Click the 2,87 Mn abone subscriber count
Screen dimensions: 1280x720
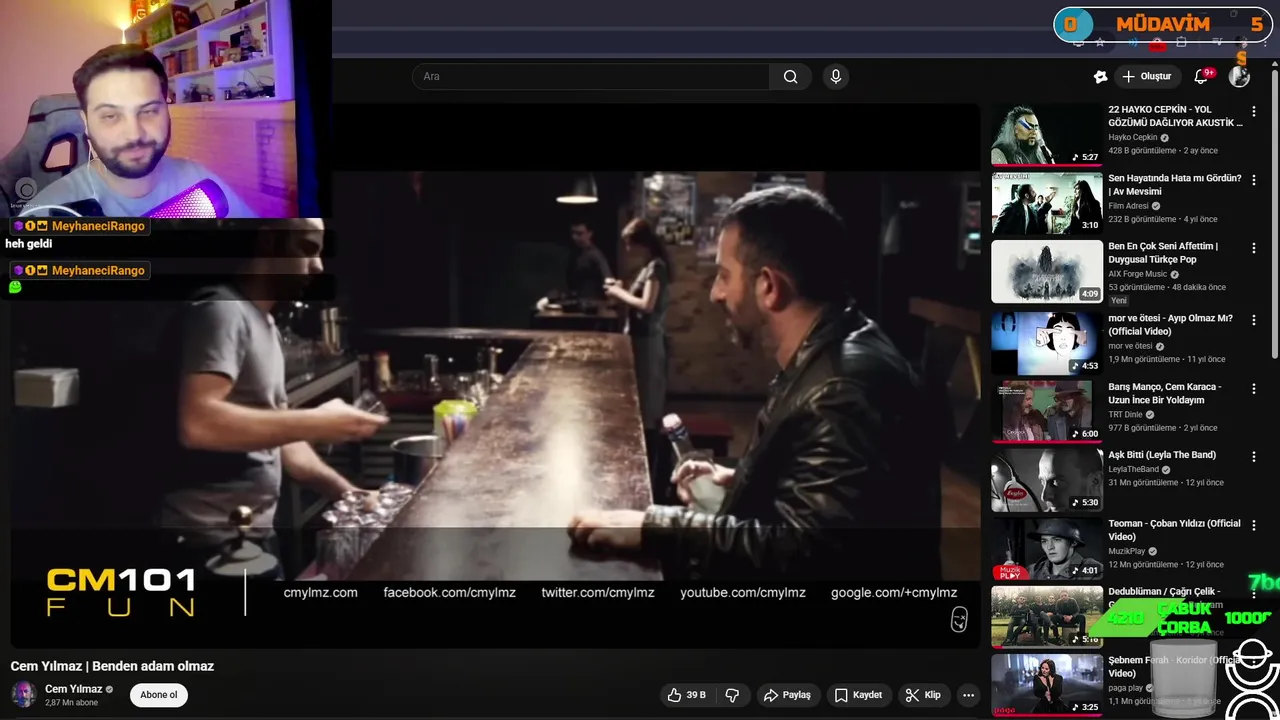pyautogui.click(x=71, y=703)
